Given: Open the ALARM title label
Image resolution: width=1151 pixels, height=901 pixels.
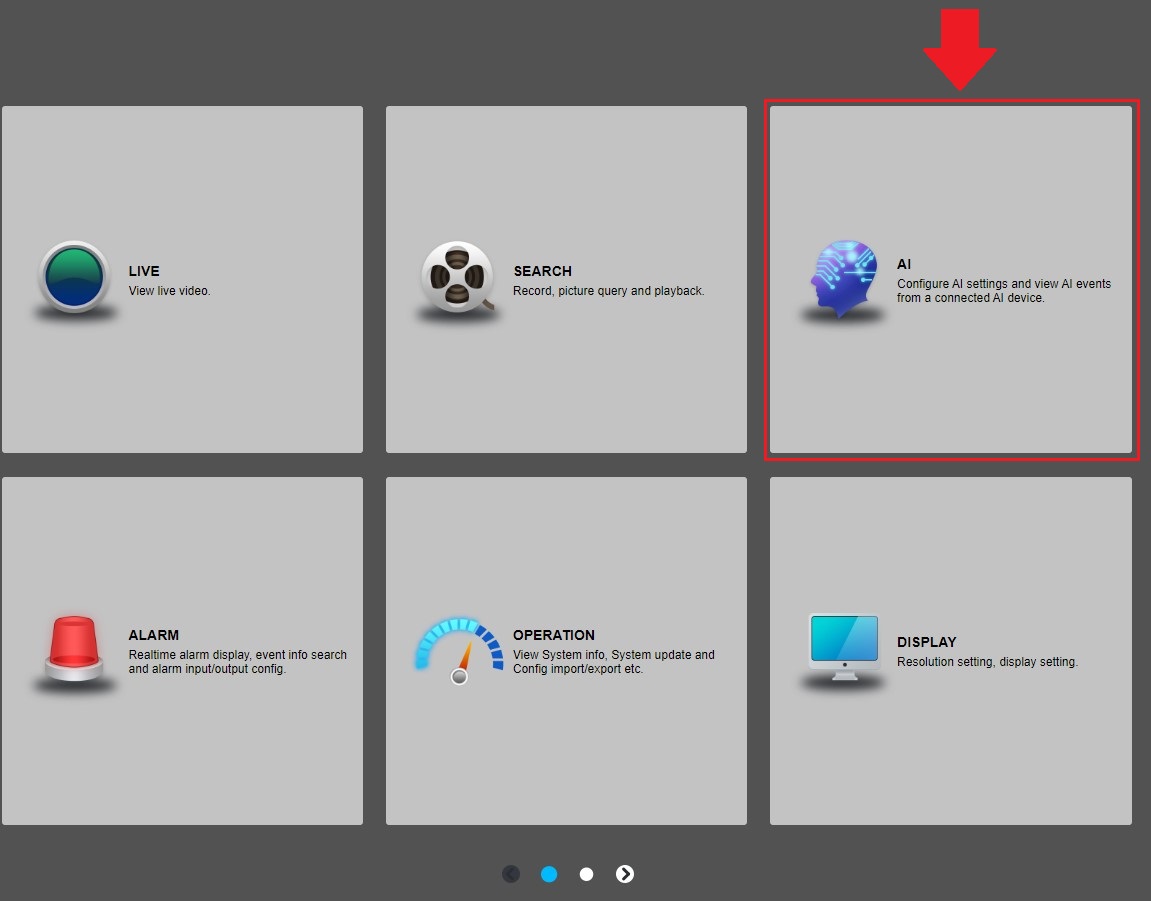Looking at the screenshot, I should click(x=154, y=635).
